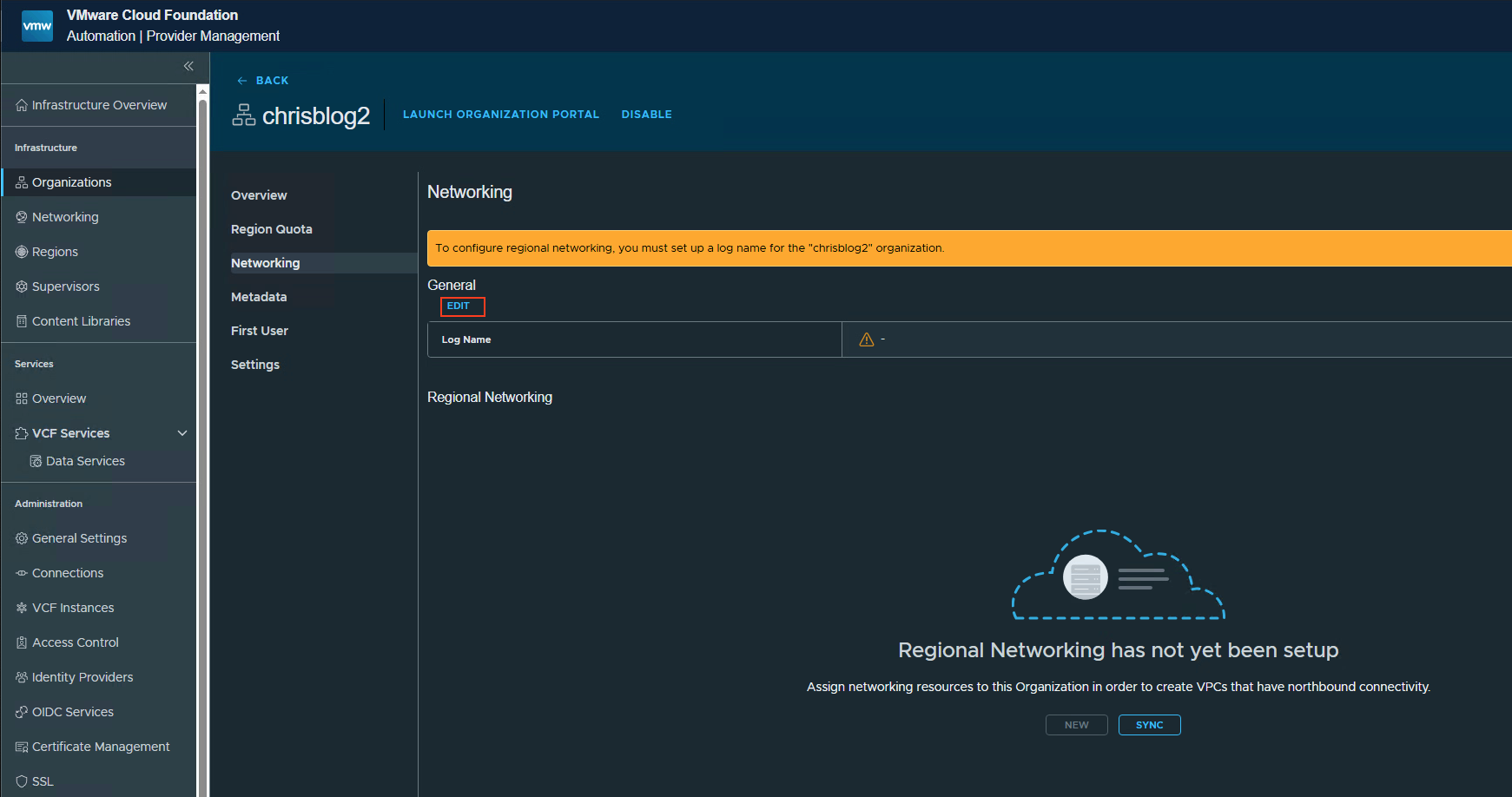Viewport: 1512px width, 797px height.
Task: Click the SYNC button
Action: coord(1150,725)
